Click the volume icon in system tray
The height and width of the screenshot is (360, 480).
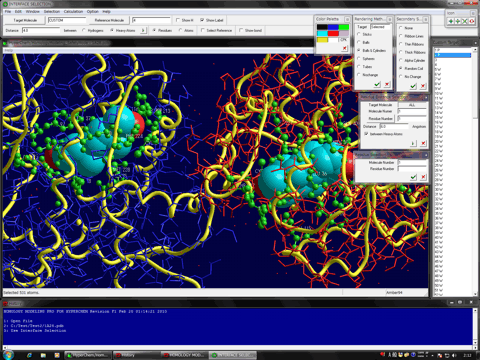tap(455, 355)
